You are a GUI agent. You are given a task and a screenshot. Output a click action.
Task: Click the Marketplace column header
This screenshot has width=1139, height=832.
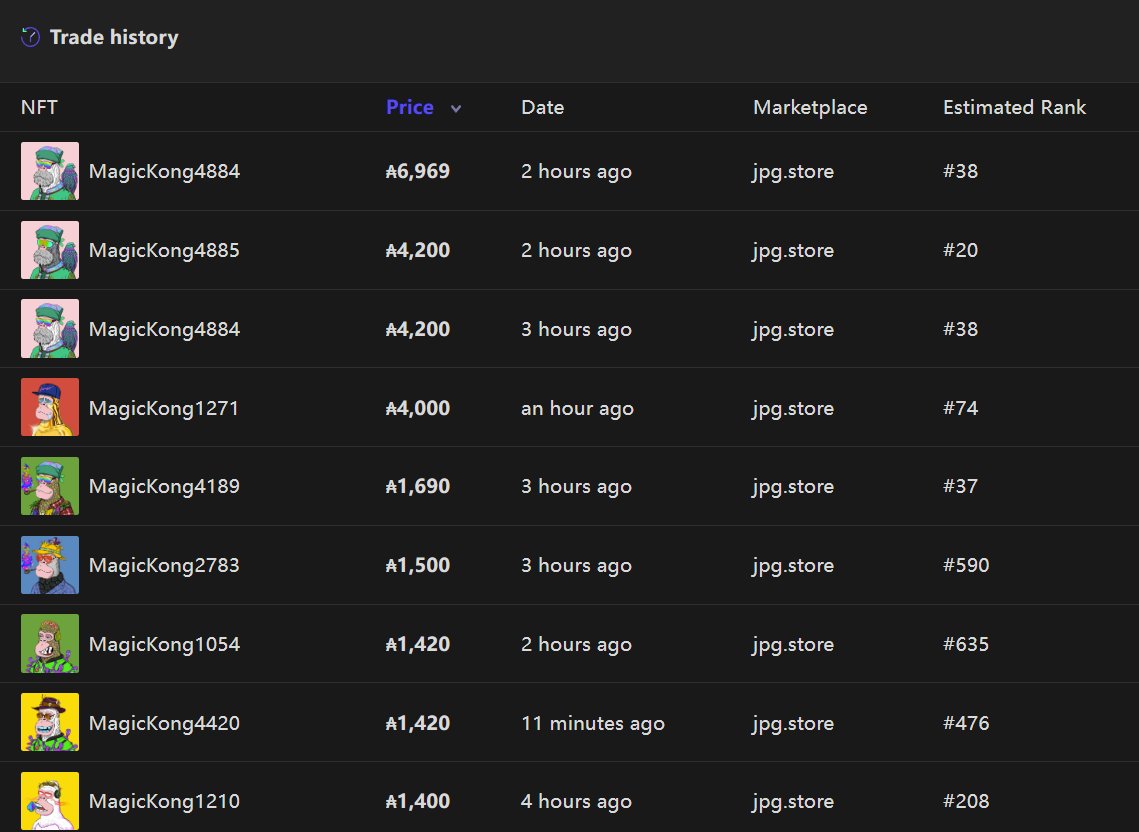coord(810,108)
